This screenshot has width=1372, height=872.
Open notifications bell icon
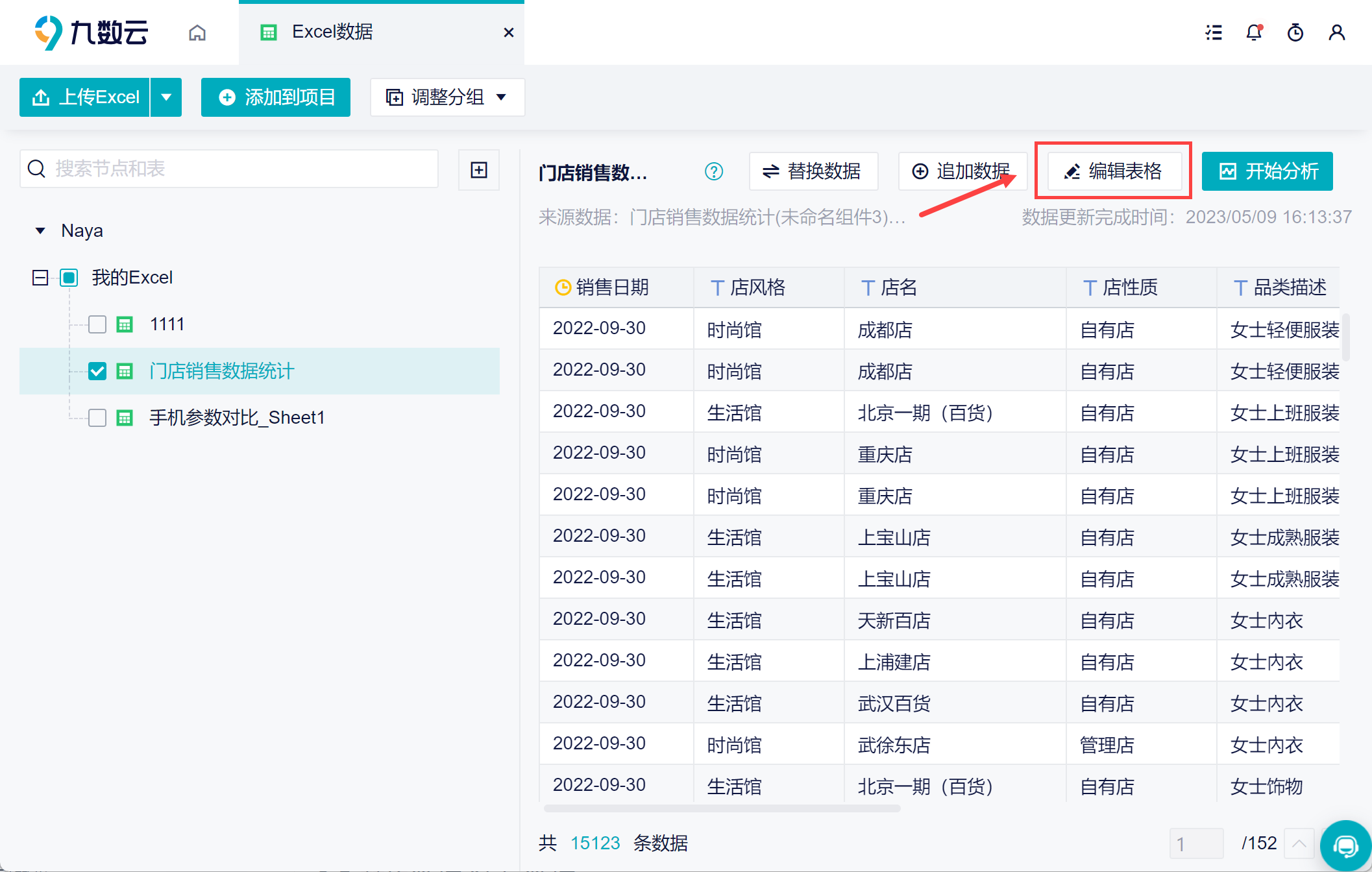pos(1254,32)
